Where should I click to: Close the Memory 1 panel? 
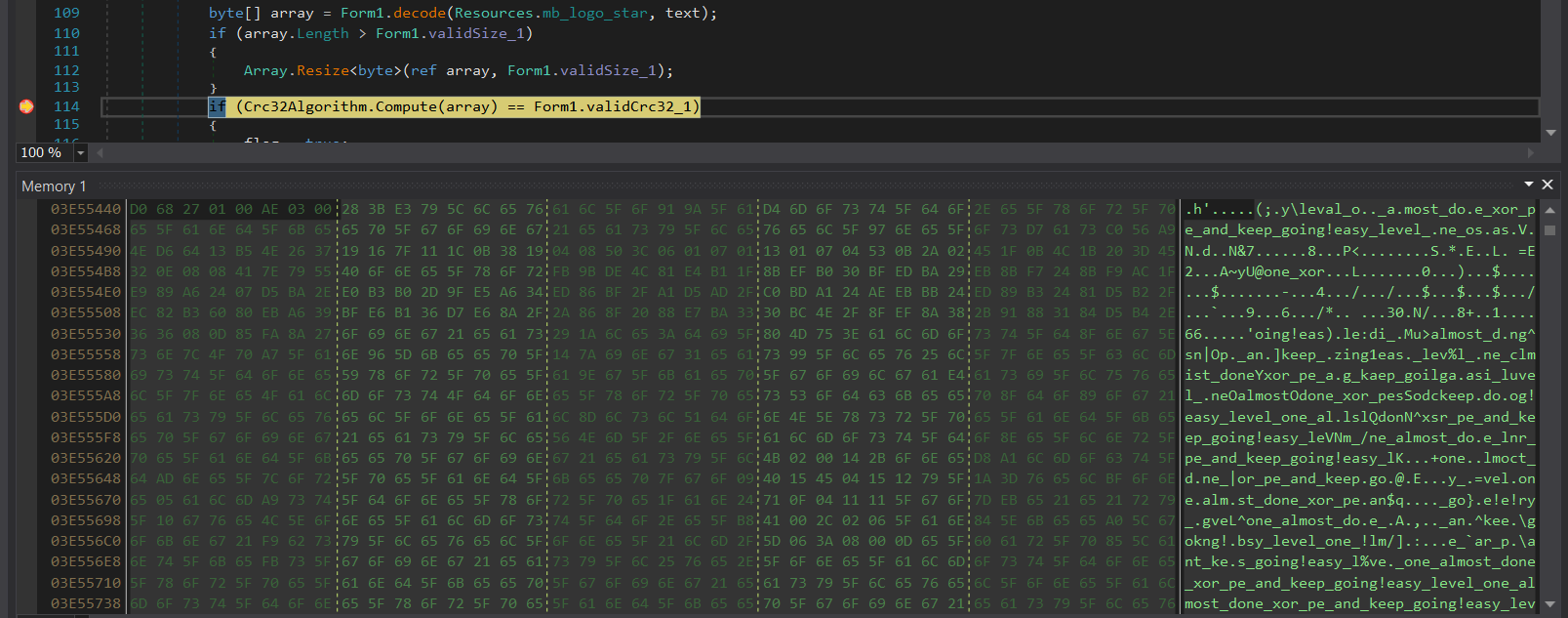coord(1547,185)
